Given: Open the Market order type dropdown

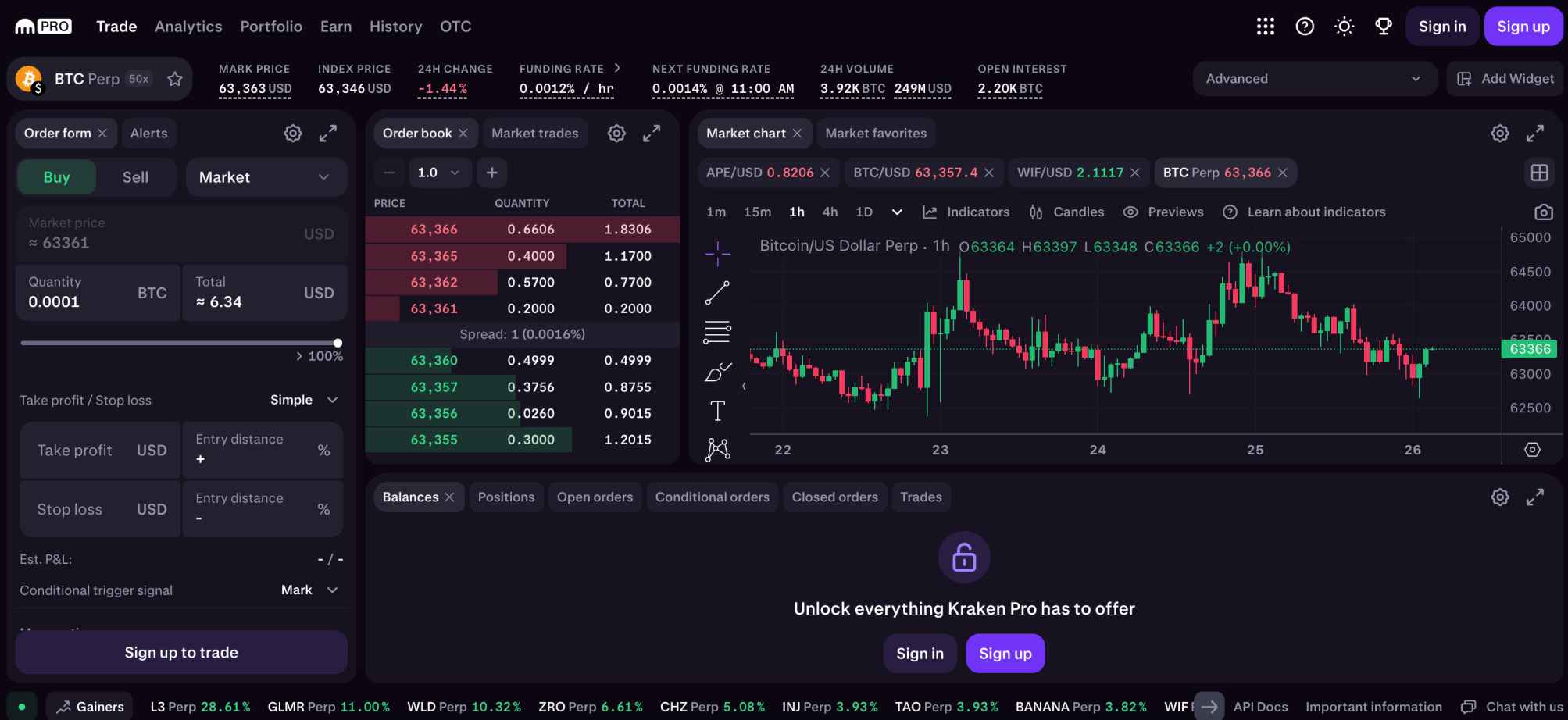Looking at the screenshot, I should (266, 177).
